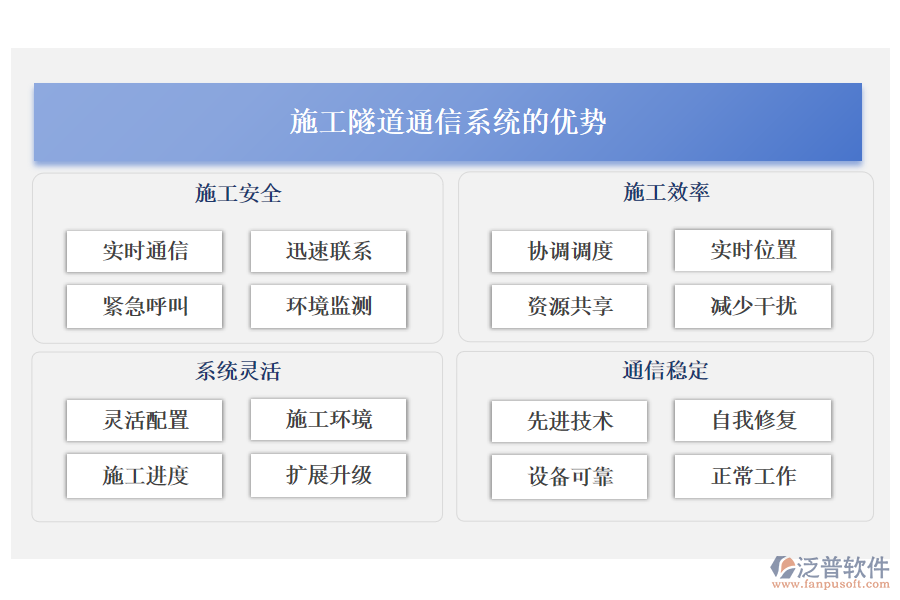Select the 减少干扰 option

(753, 307)
